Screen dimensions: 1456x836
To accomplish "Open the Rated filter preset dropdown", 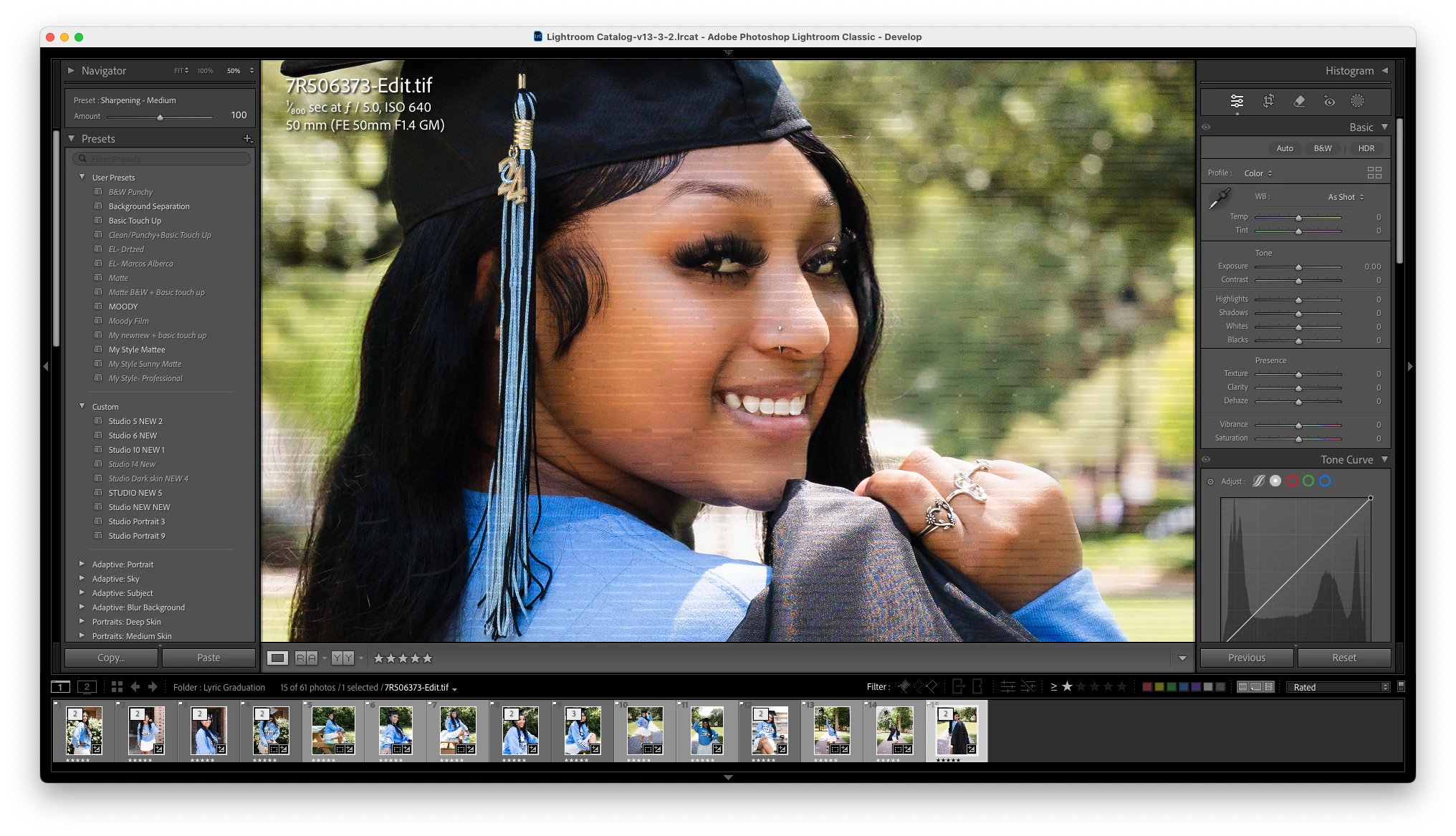I will tap(1337, 686).
